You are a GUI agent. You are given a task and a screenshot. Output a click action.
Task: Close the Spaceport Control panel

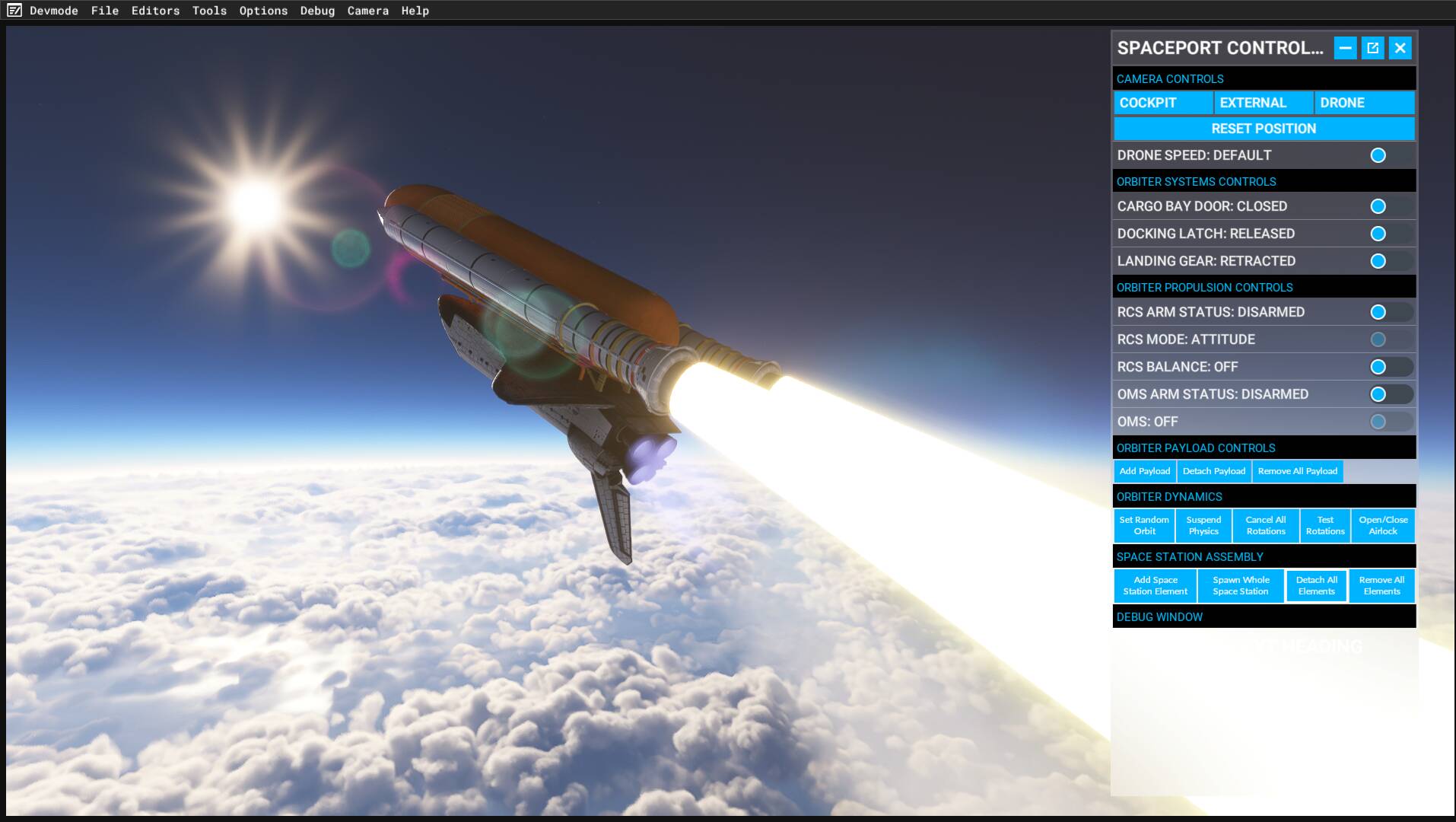coord(1400,48)
